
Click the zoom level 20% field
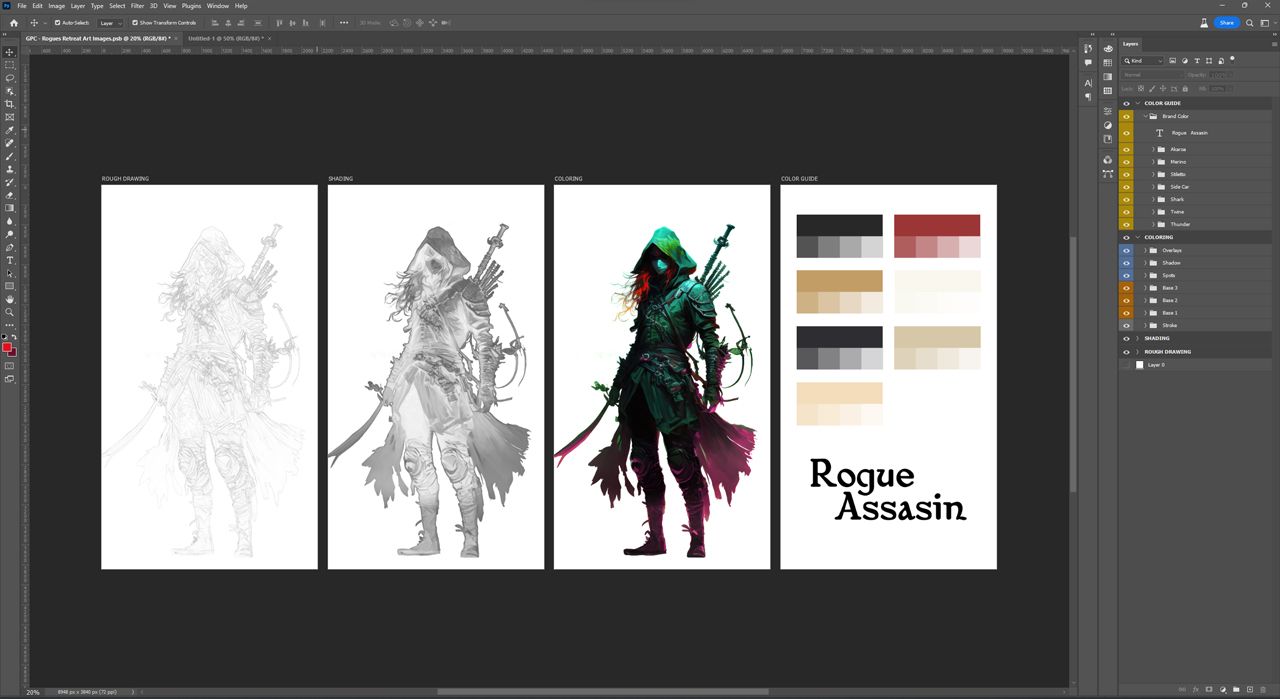pos(33,692)
